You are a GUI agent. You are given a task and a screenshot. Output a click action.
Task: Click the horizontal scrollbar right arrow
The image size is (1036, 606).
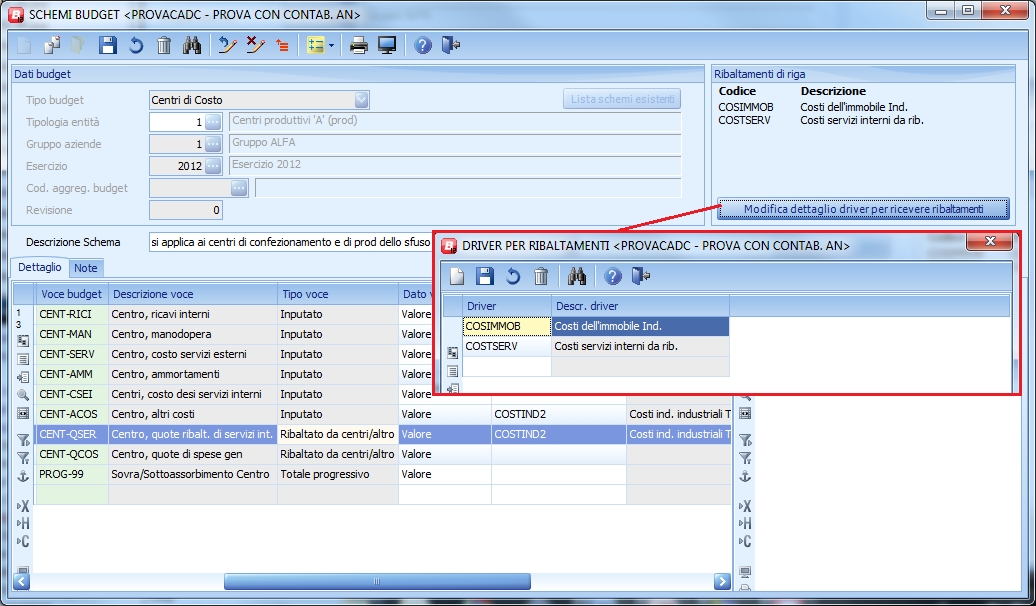pos(722,582)
